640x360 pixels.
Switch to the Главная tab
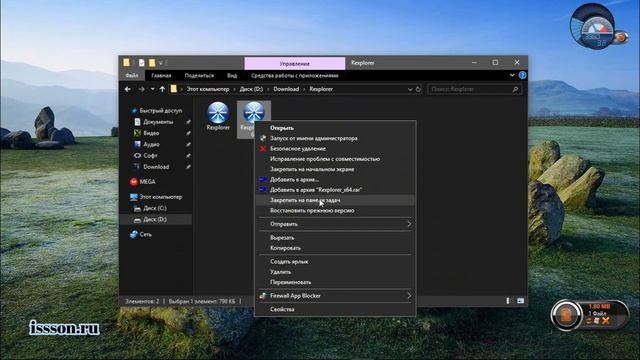[x=161, y=76]
